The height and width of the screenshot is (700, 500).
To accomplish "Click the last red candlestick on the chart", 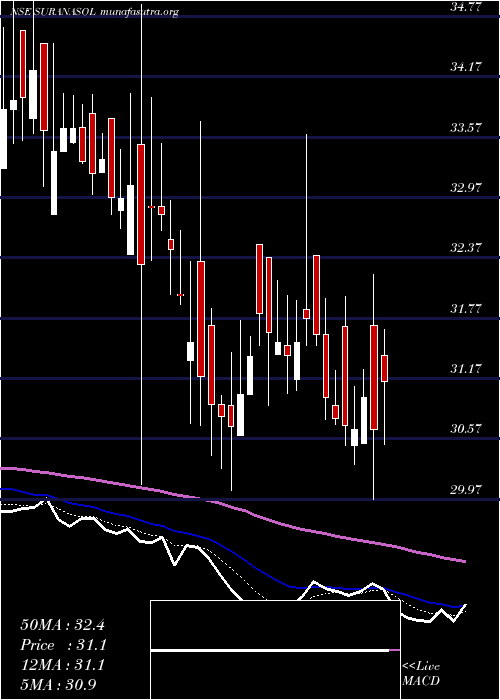I will click(x=384, y=368).
